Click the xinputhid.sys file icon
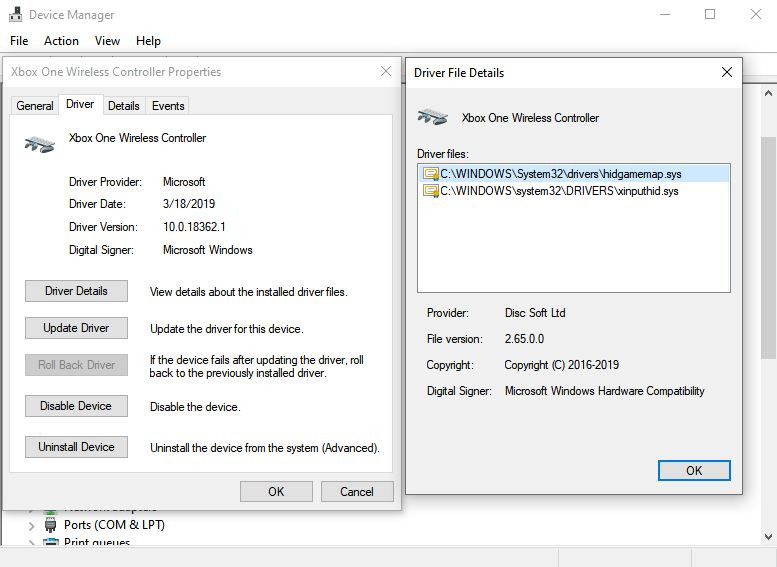The image size is (777, 567). click(x=431, y=191)
